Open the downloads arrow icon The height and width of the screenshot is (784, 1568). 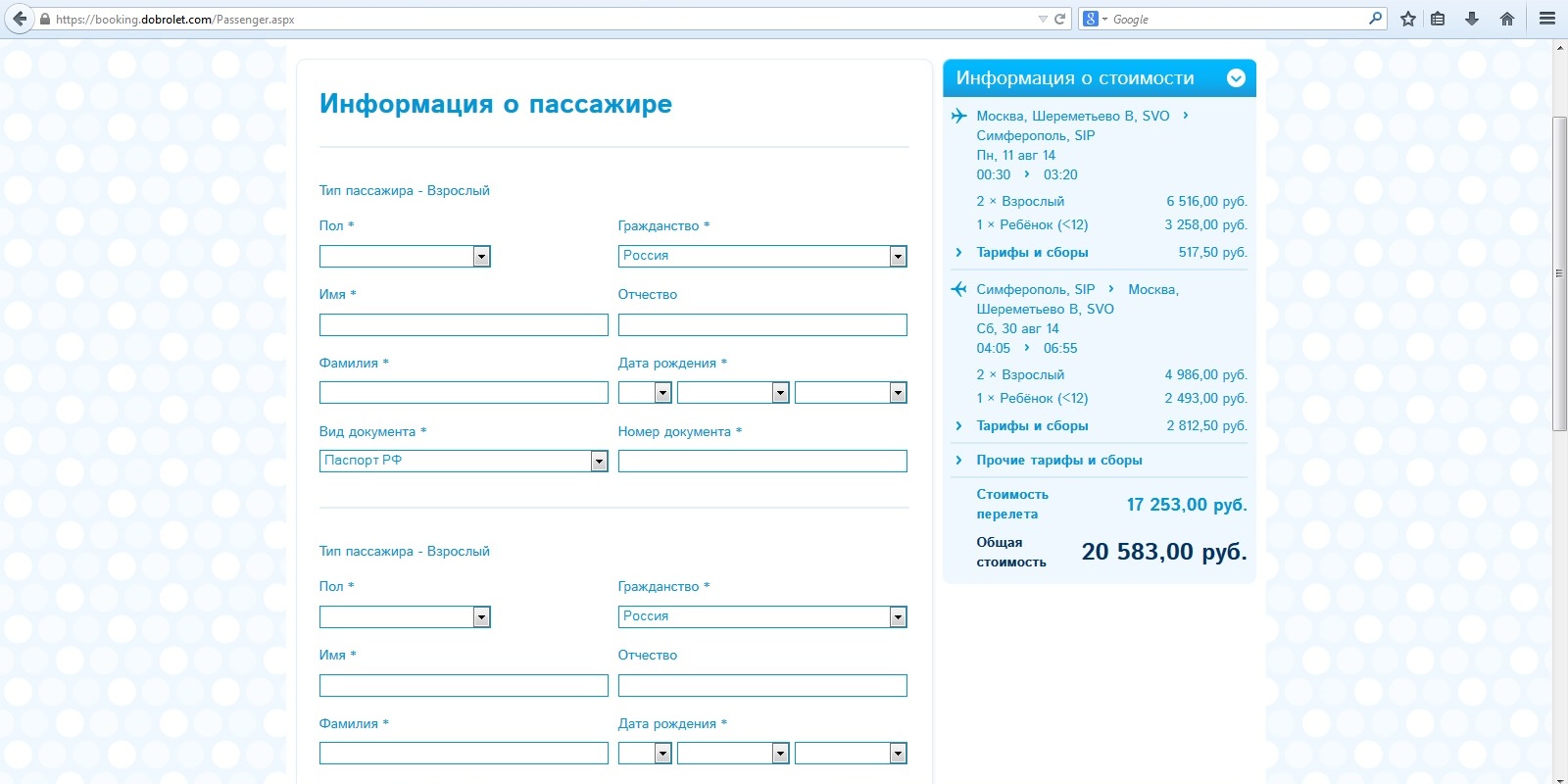click(x=1472, y=19)
